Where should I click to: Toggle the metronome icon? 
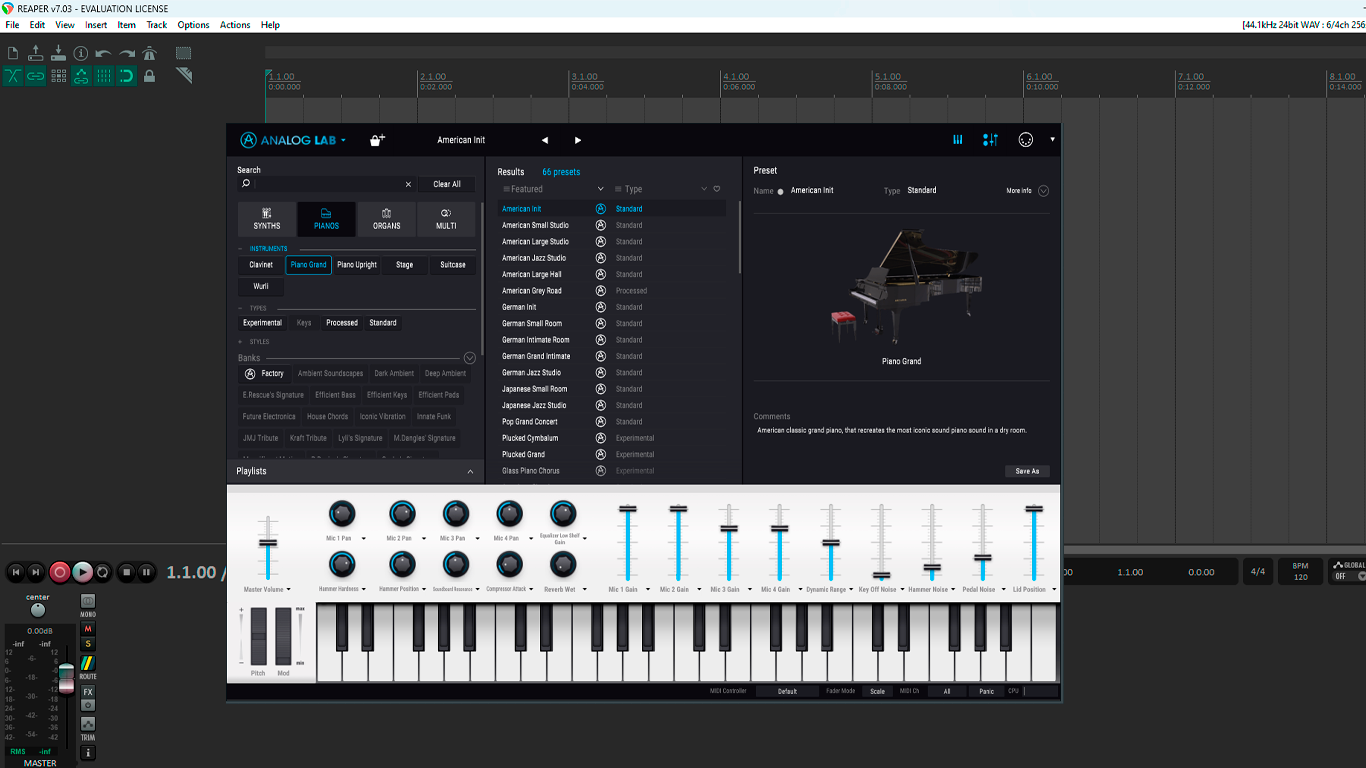(149, 53)
